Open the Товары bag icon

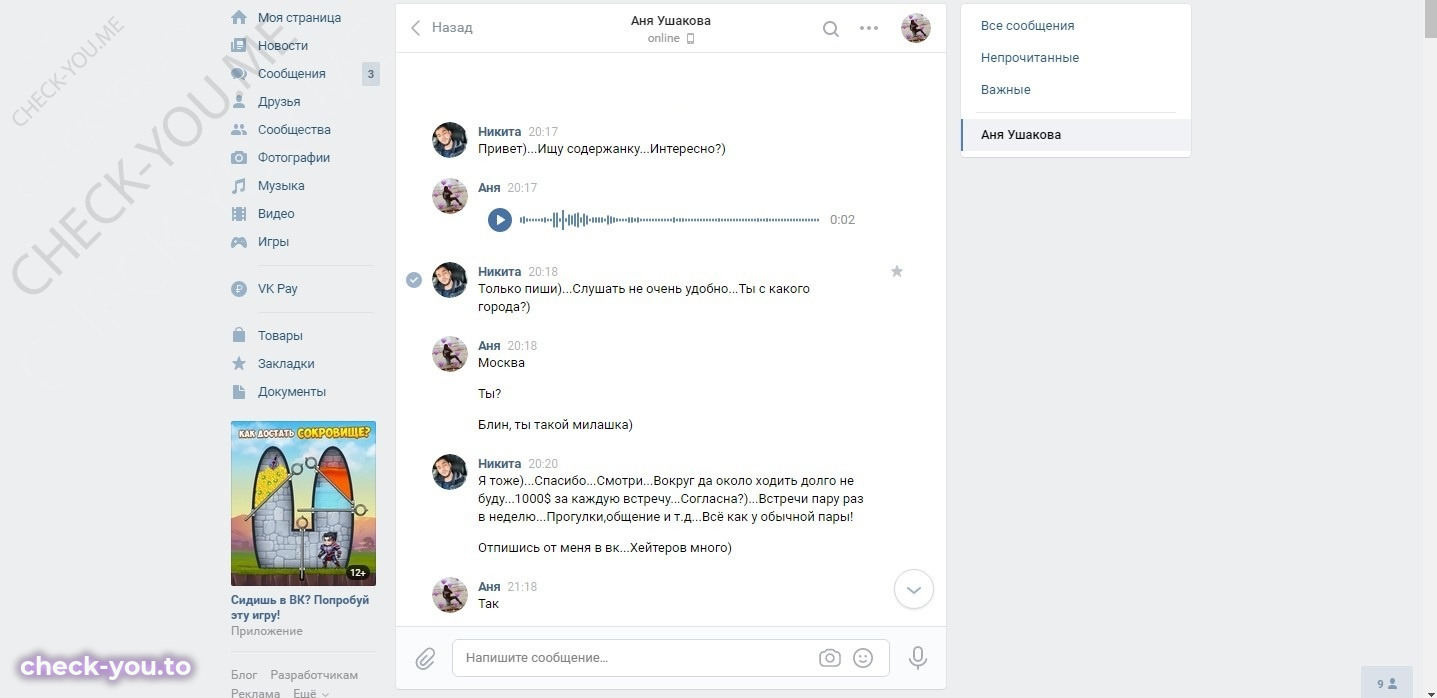coord(239,335)
